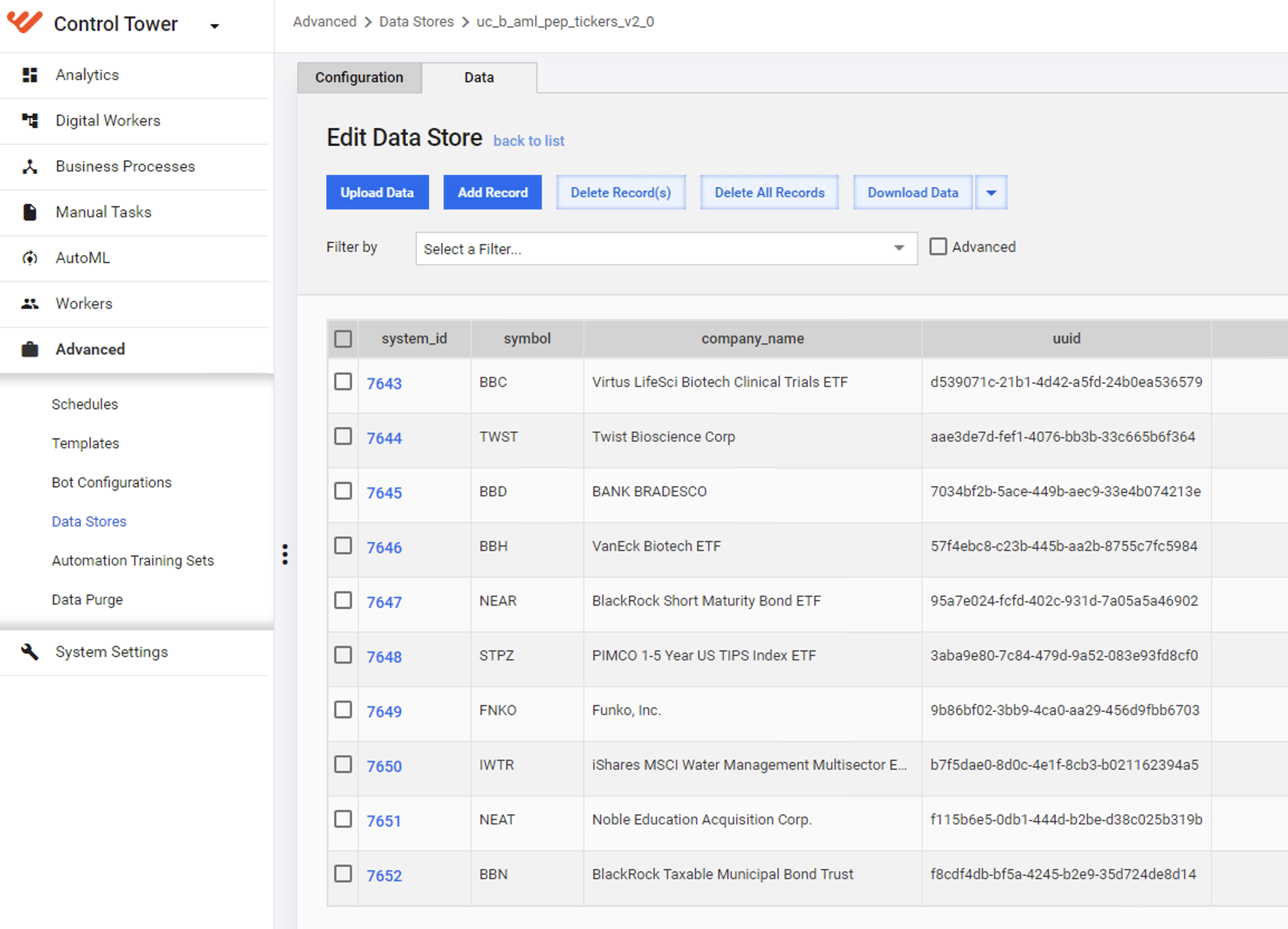Open record 7643 link
Viewport: 1288px width, 929px height.
tap(384, 384)
